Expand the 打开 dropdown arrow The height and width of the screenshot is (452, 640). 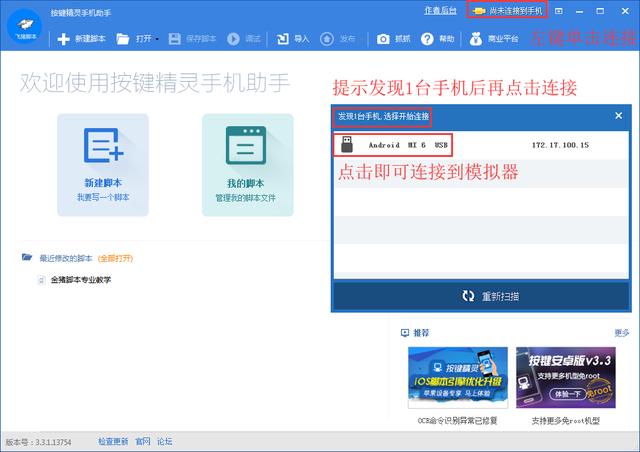click(157, 39)
